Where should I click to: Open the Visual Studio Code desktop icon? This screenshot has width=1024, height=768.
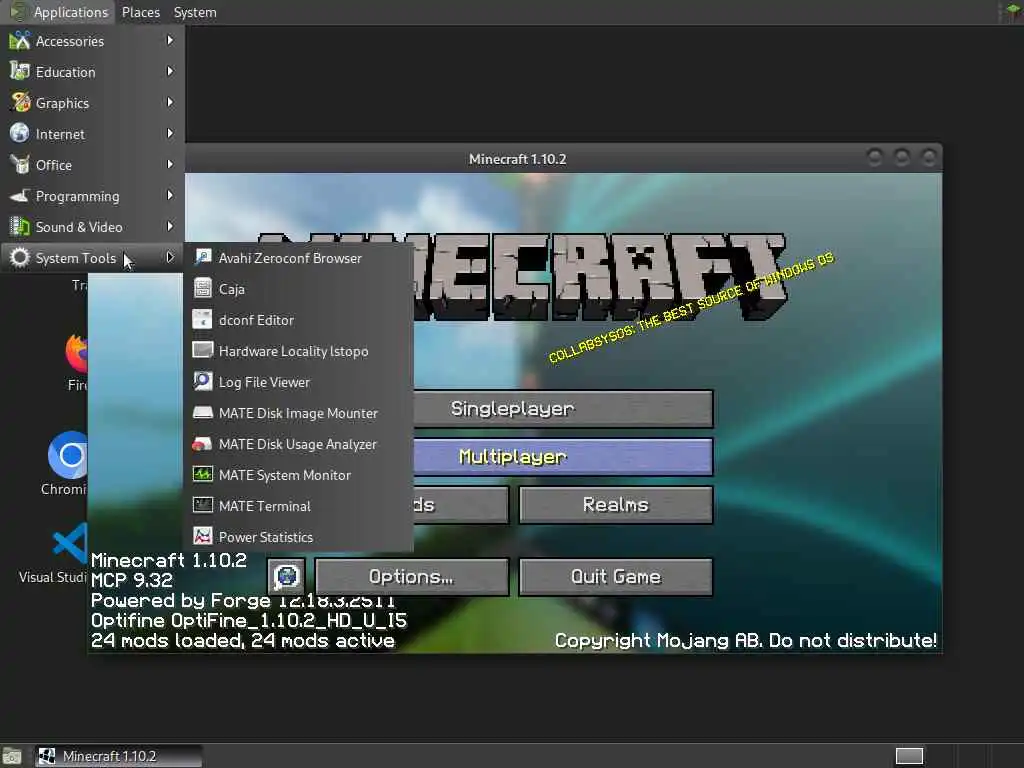71,543
